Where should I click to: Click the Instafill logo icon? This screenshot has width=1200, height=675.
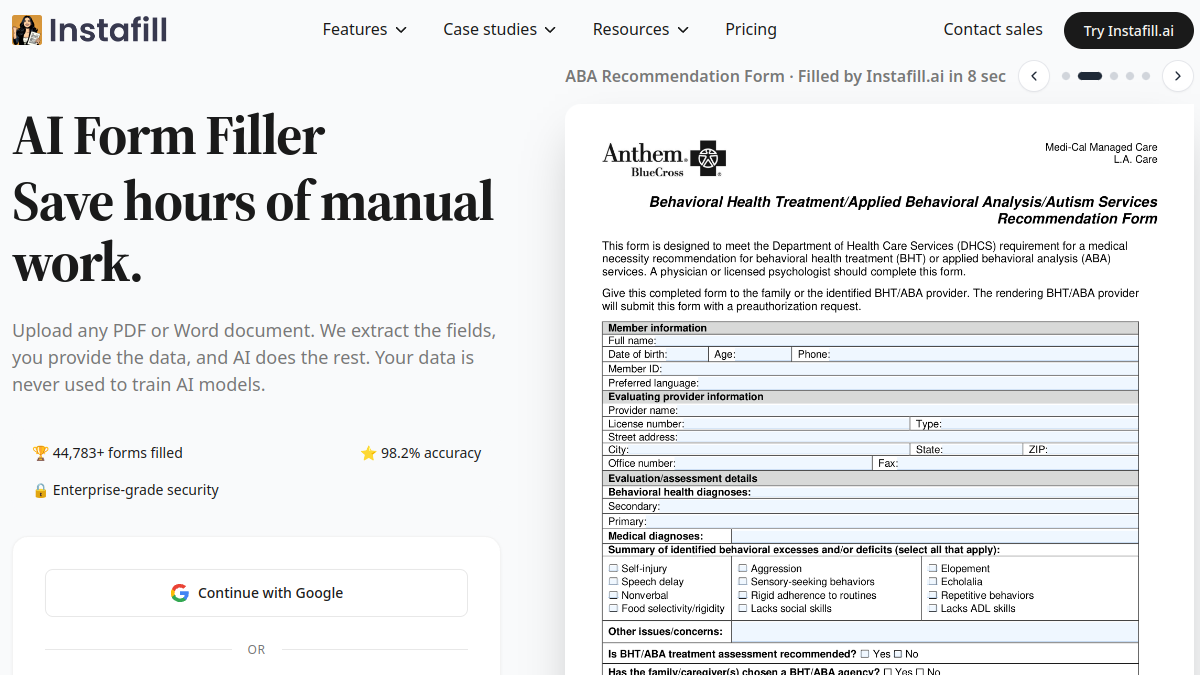coord(27,30)
